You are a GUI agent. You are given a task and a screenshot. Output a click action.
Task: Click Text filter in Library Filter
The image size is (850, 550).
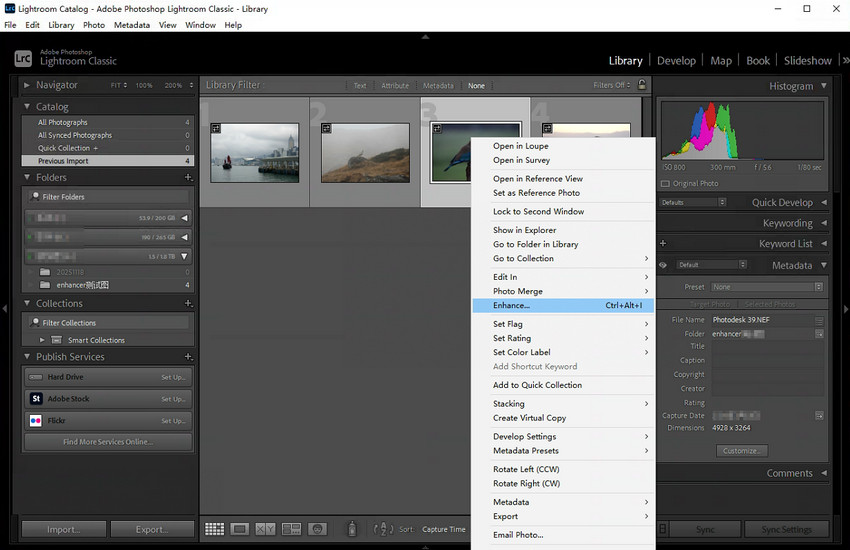pos(360,86)
